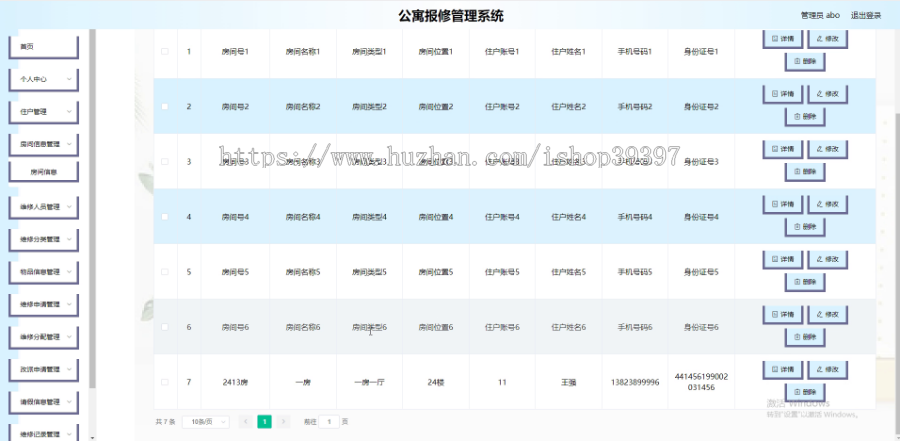900x441 pixels.
Task: Delete the row with 房间号5
Action: (x=805, y=282)
